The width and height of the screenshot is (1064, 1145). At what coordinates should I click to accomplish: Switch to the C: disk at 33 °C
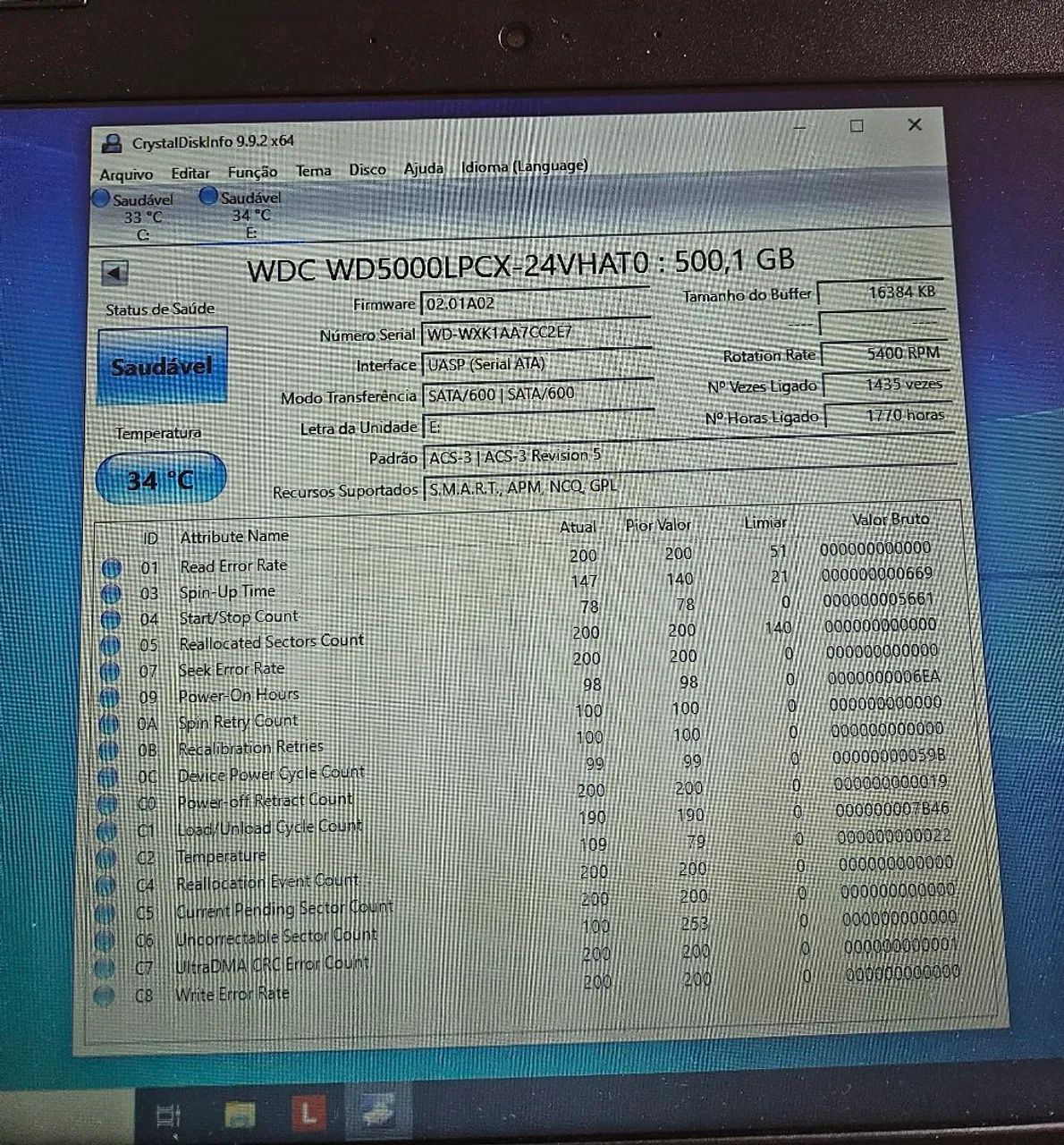point(136,216)
